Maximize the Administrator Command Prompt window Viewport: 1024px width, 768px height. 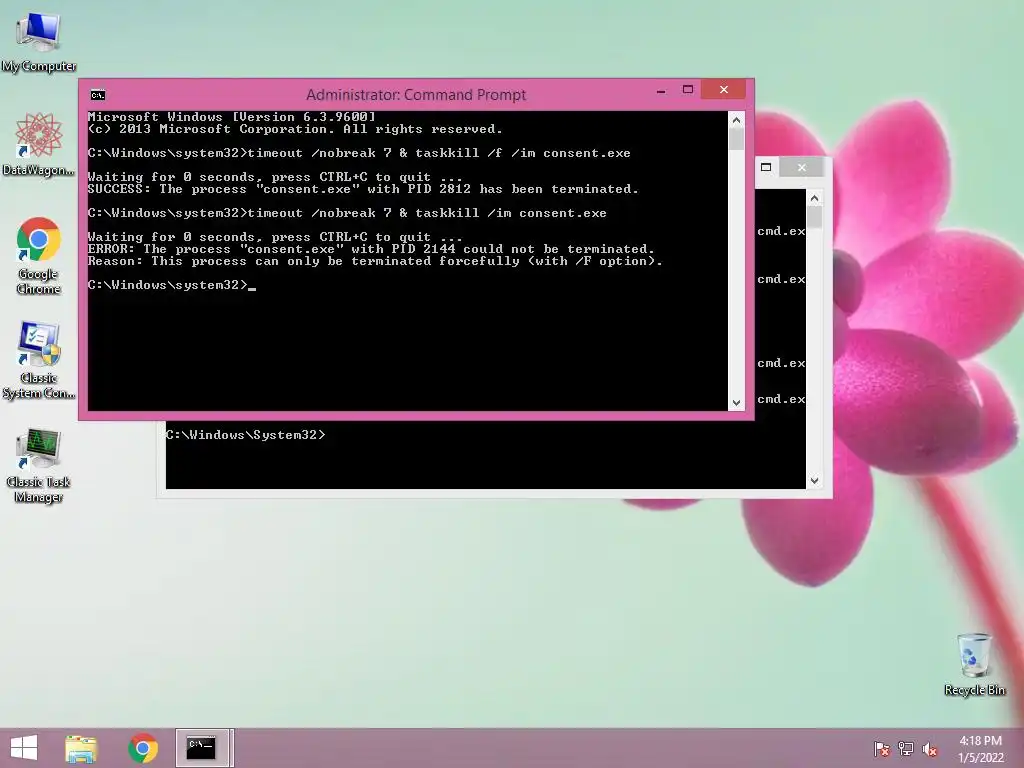coord(688,90)
